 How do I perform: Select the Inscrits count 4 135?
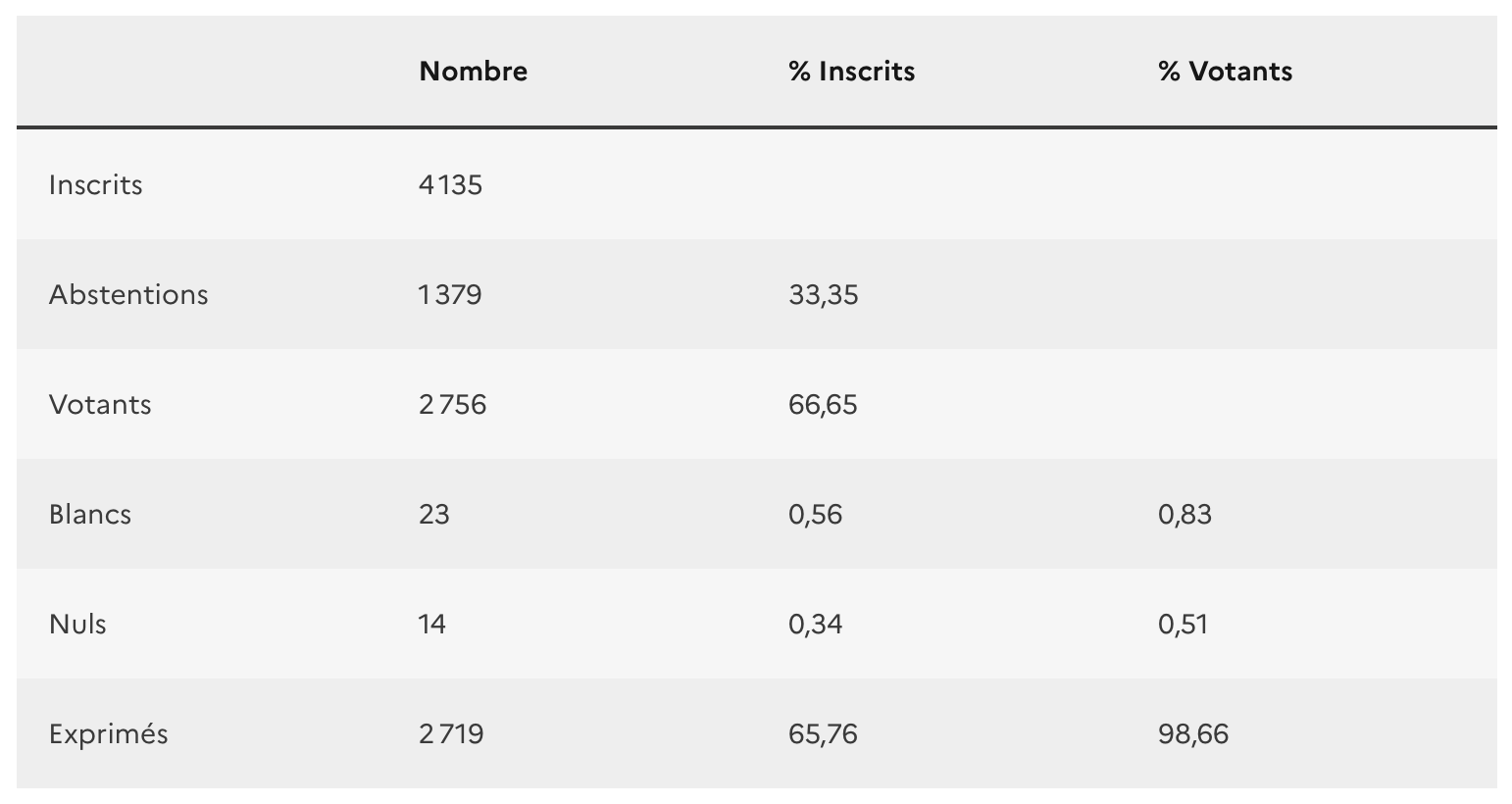tap(450, 185)
